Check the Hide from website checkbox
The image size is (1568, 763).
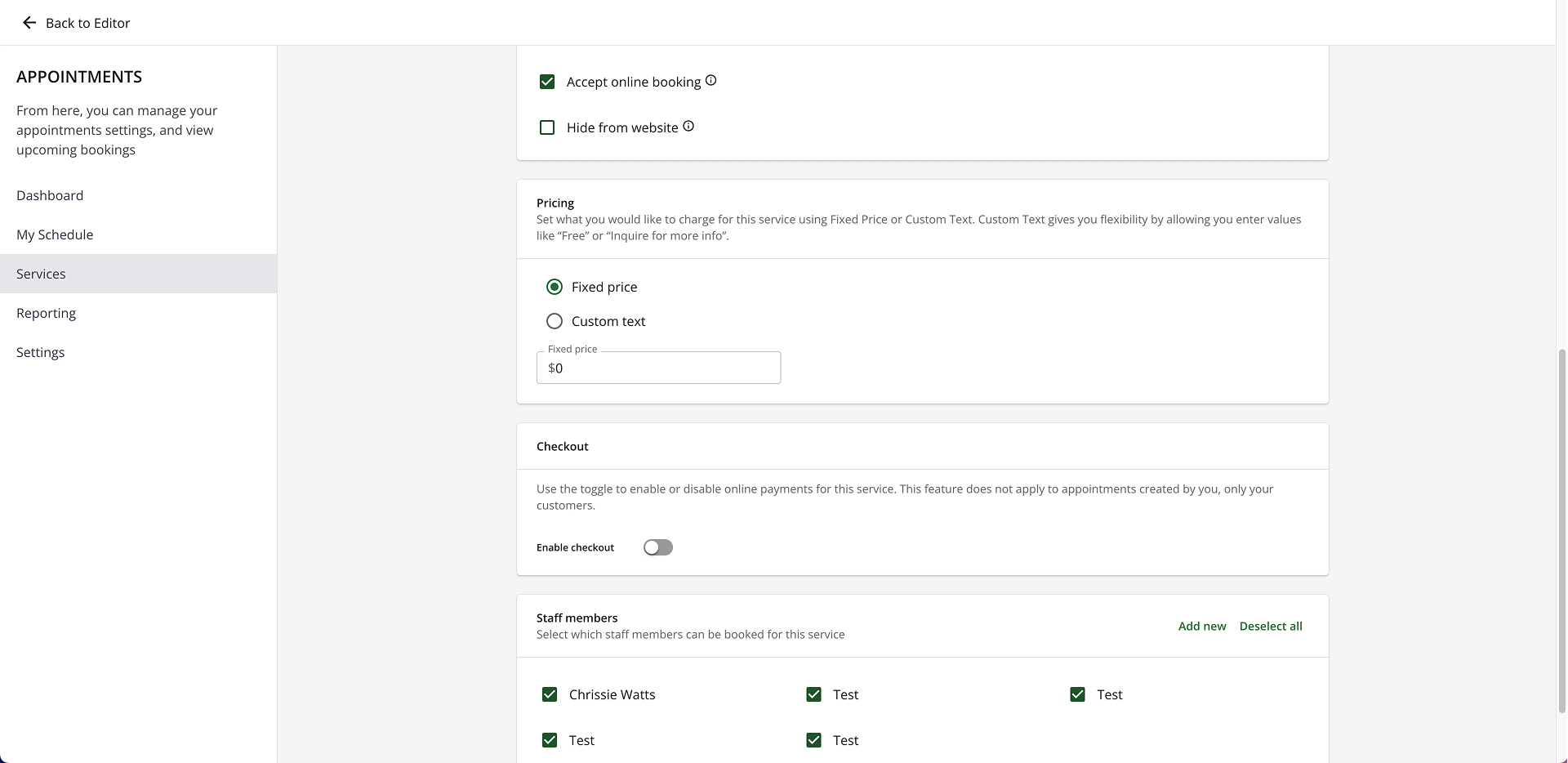(547, 127)
